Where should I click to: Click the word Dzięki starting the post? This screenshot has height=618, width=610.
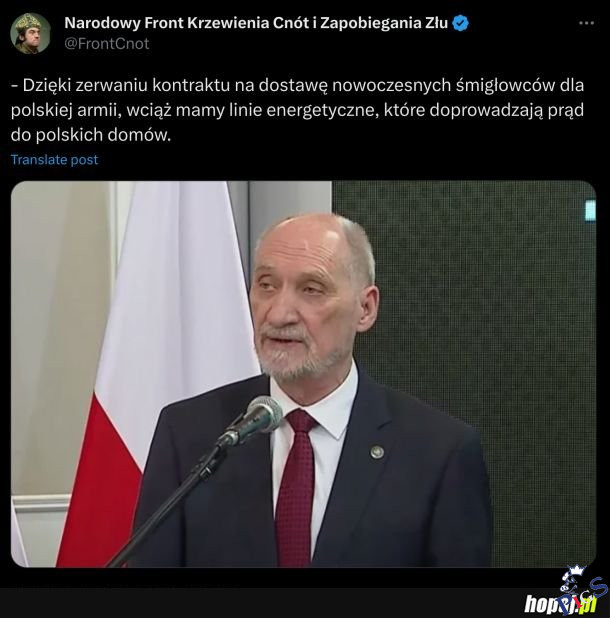[x=46, y=86]
